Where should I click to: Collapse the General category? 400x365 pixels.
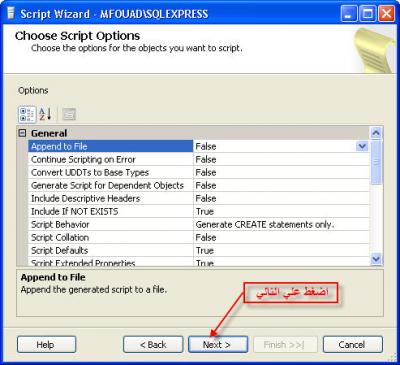pos(22,133)
